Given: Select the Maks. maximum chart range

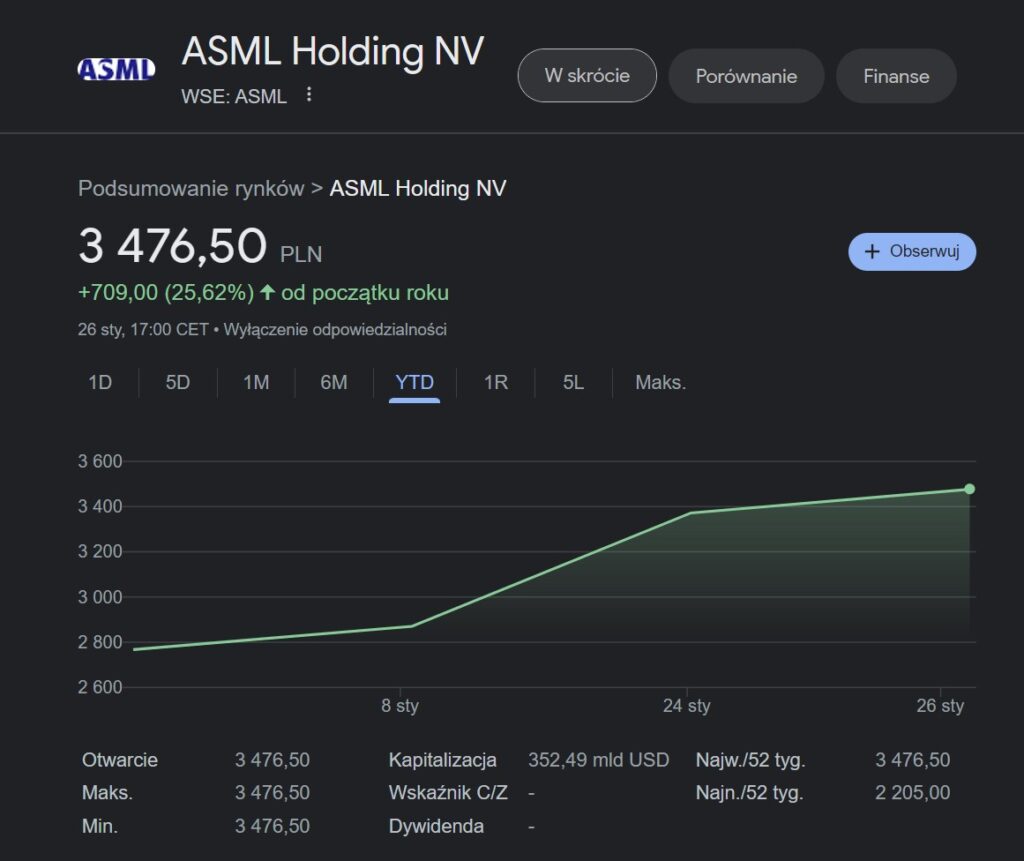Looking at the screenshot, I should click(x=660, y=382).
